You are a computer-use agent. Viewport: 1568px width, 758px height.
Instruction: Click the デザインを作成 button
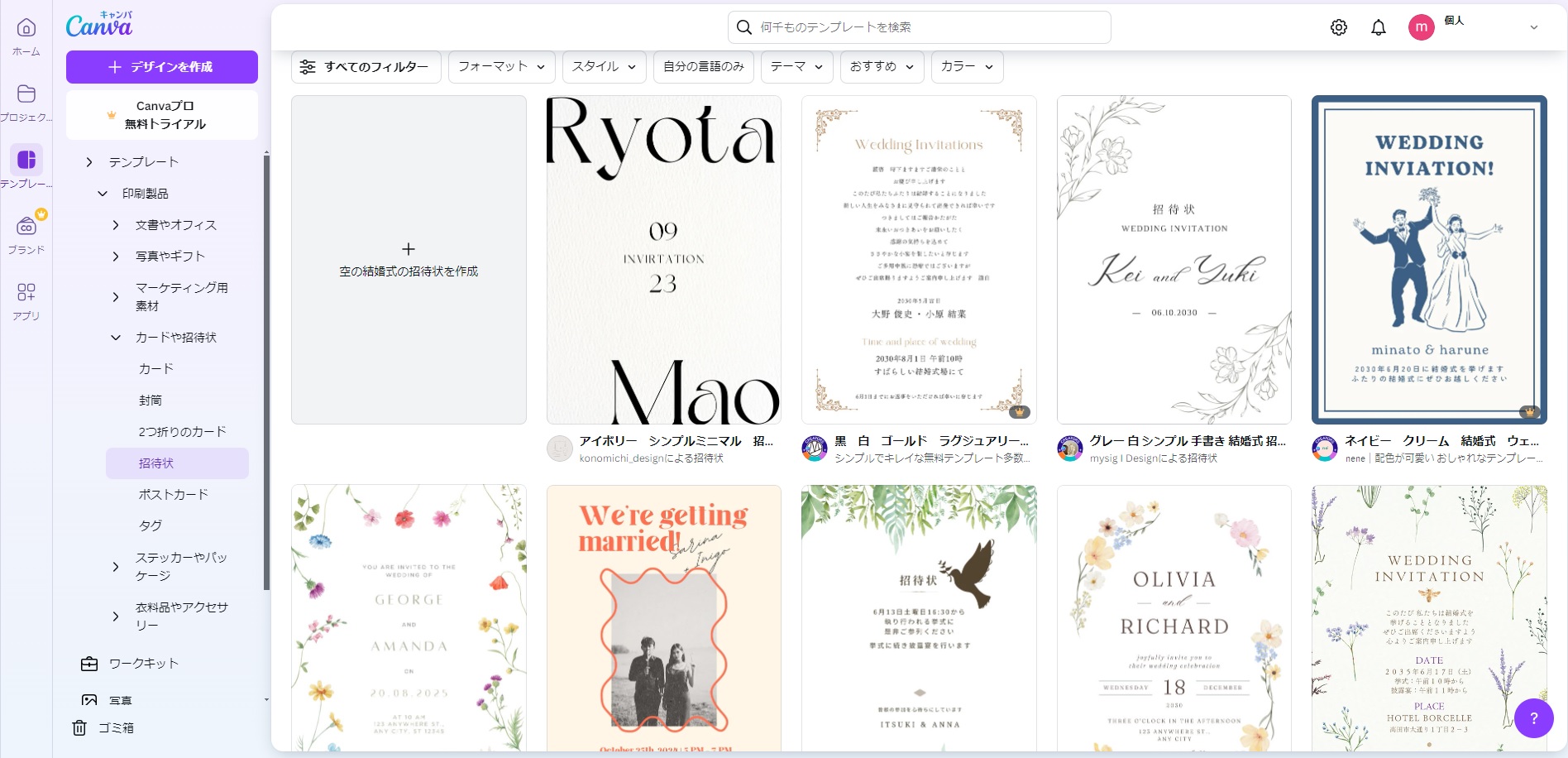coord(162,67)
